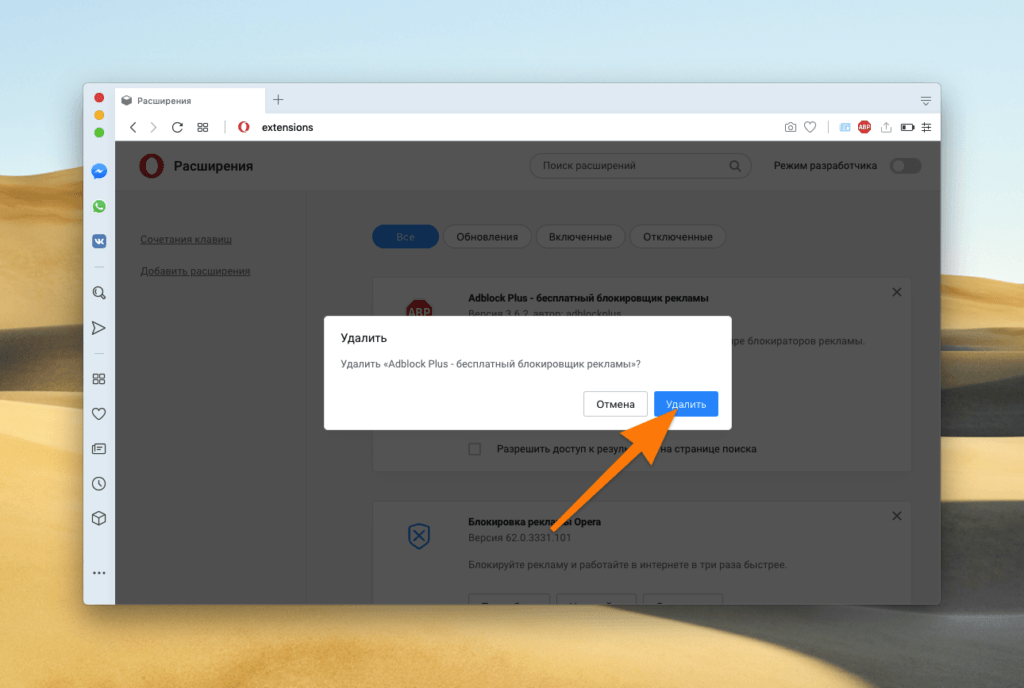Take a snapshot with the camera icon
The height and width of the screenshot is (688, 1024).
pos(790,127)
